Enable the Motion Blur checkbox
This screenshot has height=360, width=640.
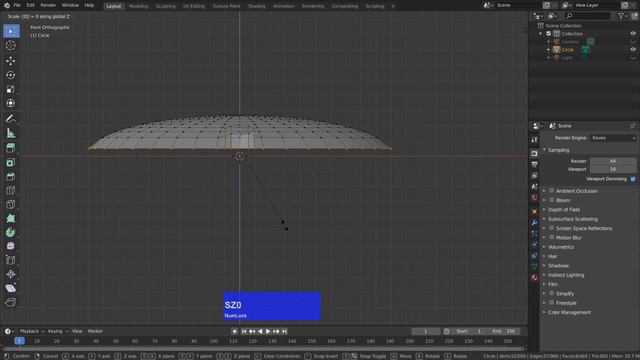click(x=551, y=237)
